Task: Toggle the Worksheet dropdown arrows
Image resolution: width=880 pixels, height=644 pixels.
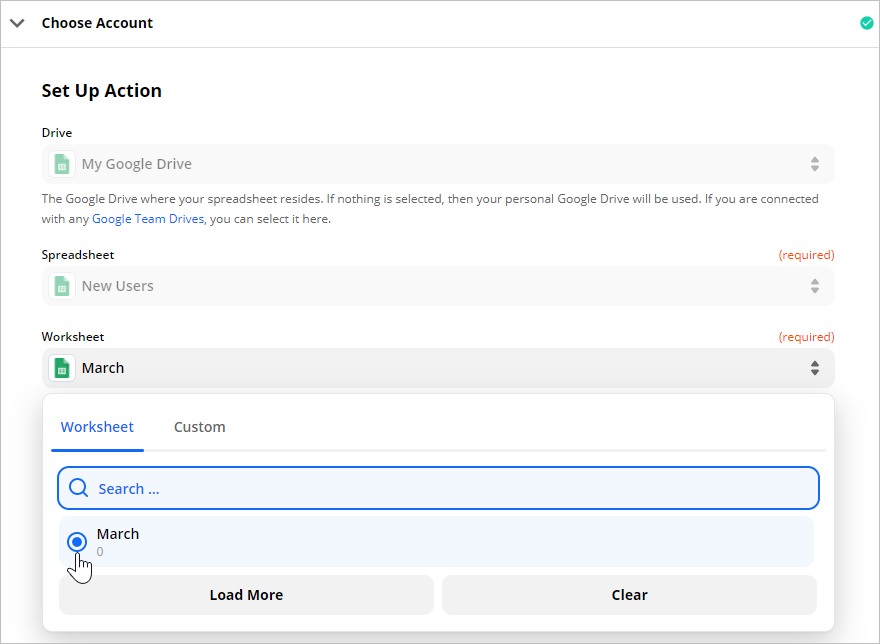Action: coord(814,368)
